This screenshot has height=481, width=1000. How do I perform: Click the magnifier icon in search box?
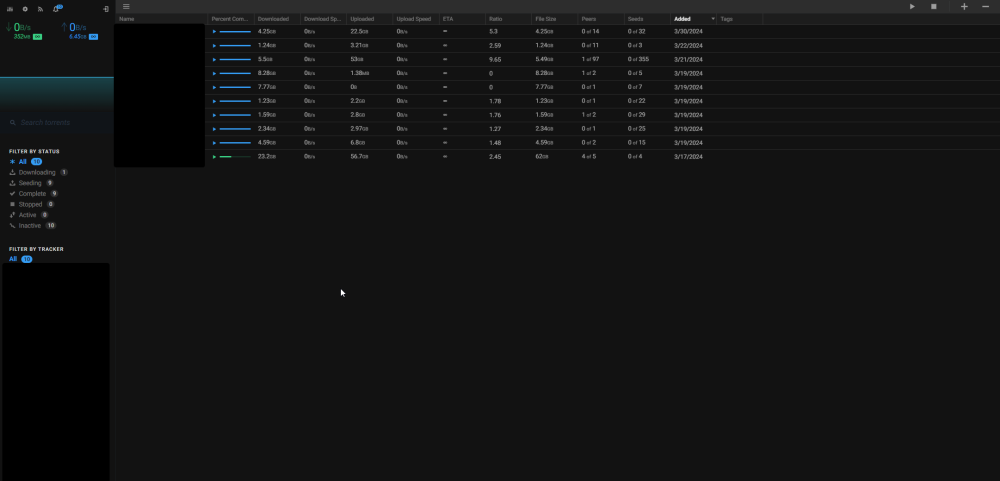[13, 122]
